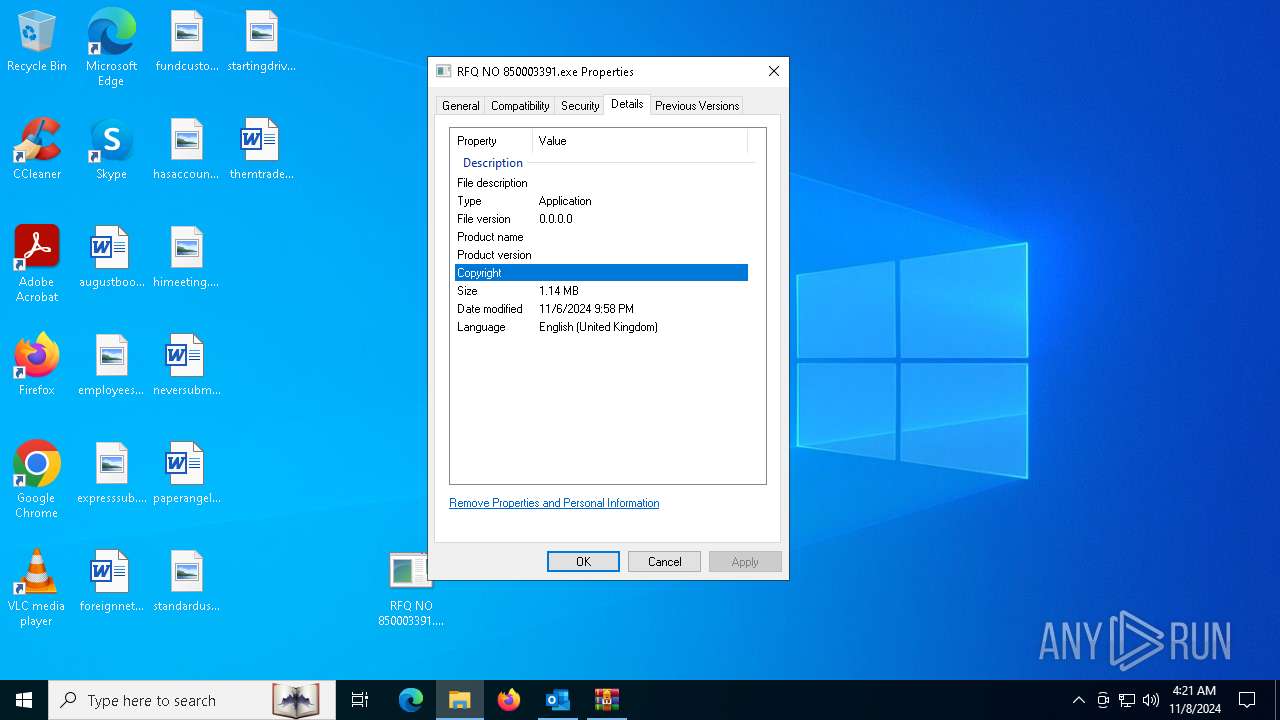Viewport: 1280px width, 720px height.
Task: Select the foreignnet... Word document
Action: pyautogui.click(x=111, y=581)
